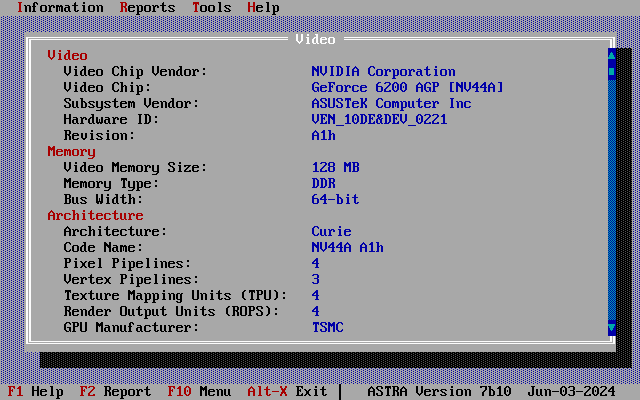Click the Video window title
The image size is (640, 400).
(315, 40)
